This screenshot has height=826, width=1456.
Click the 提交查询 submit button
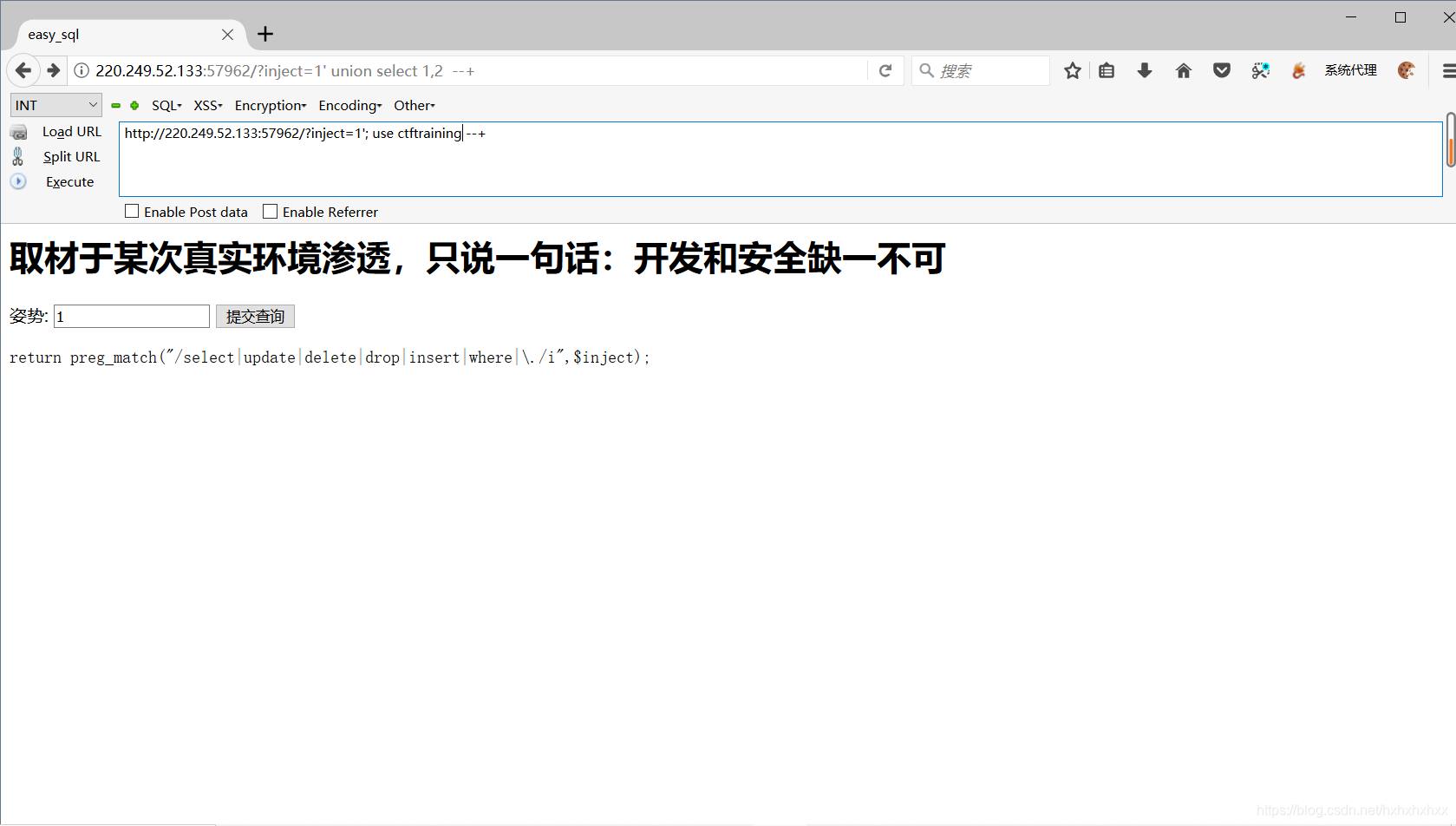coord(255,317)
